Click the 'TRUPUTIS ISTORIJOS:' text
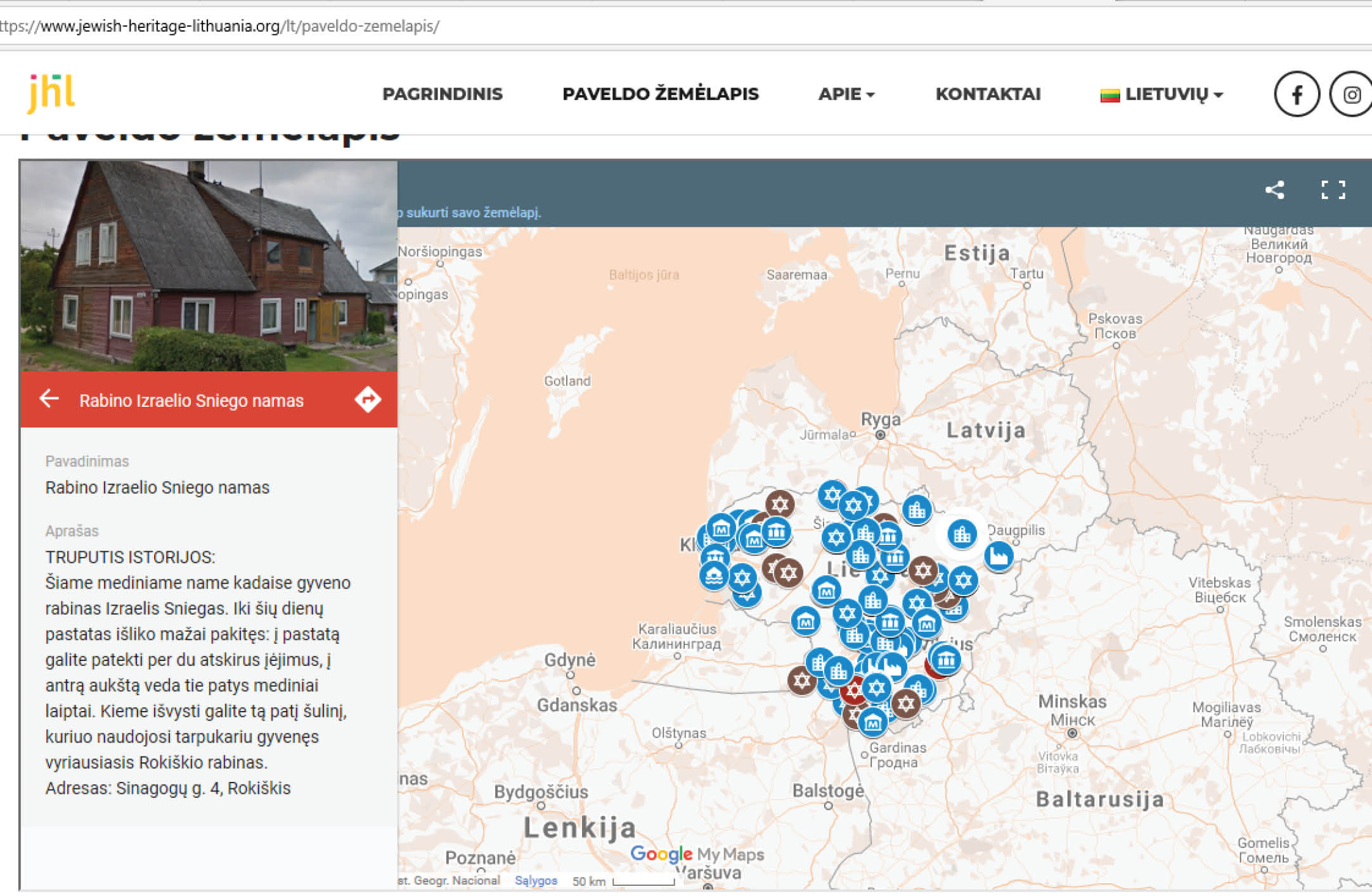The width and height of the screenshot is (1372, 896). 130,557
